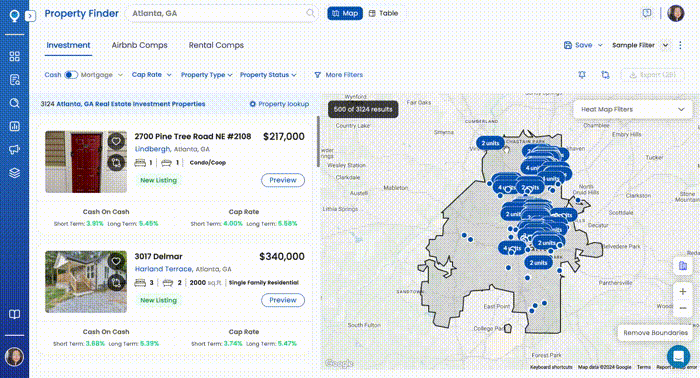700x378 pixels.
Task: Open the map Terms link
Action: [x=643, y=367]
